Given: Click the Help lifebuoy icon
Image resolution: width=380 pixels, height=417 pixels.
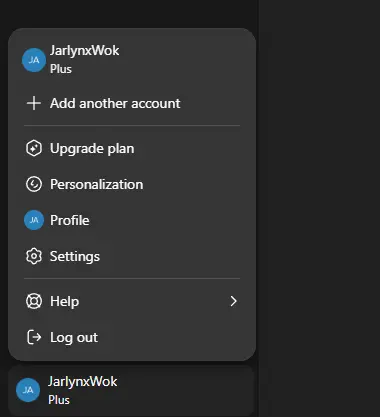Looking at the screenshot, I should [34, 301].
